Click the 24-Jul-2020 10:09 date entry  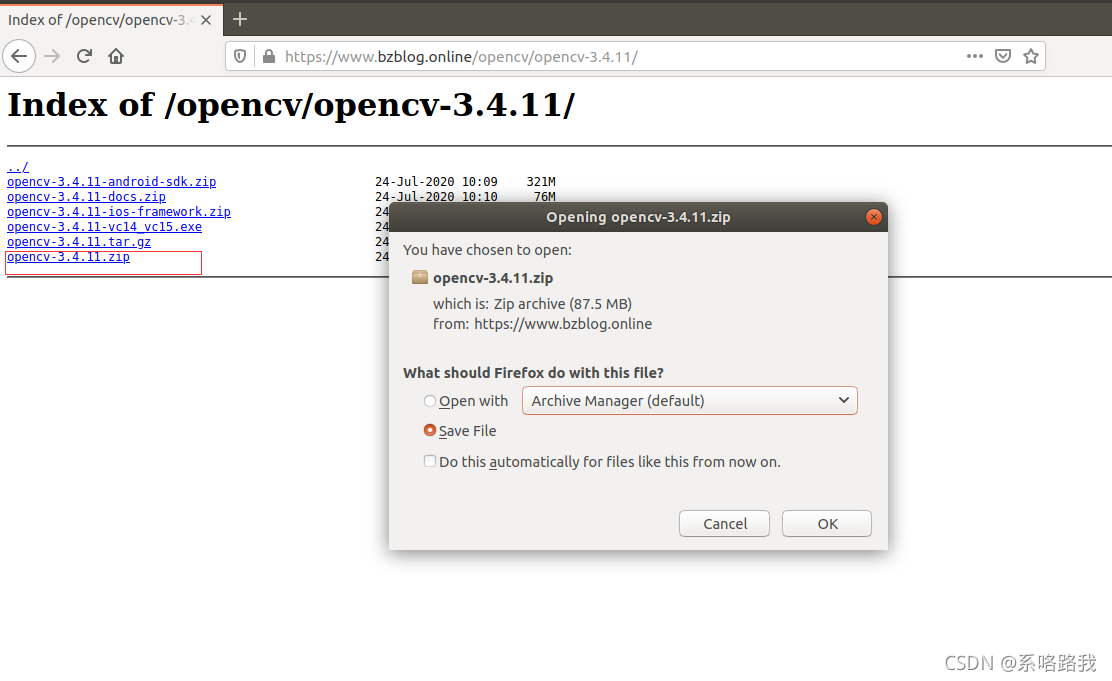point(436,182)
